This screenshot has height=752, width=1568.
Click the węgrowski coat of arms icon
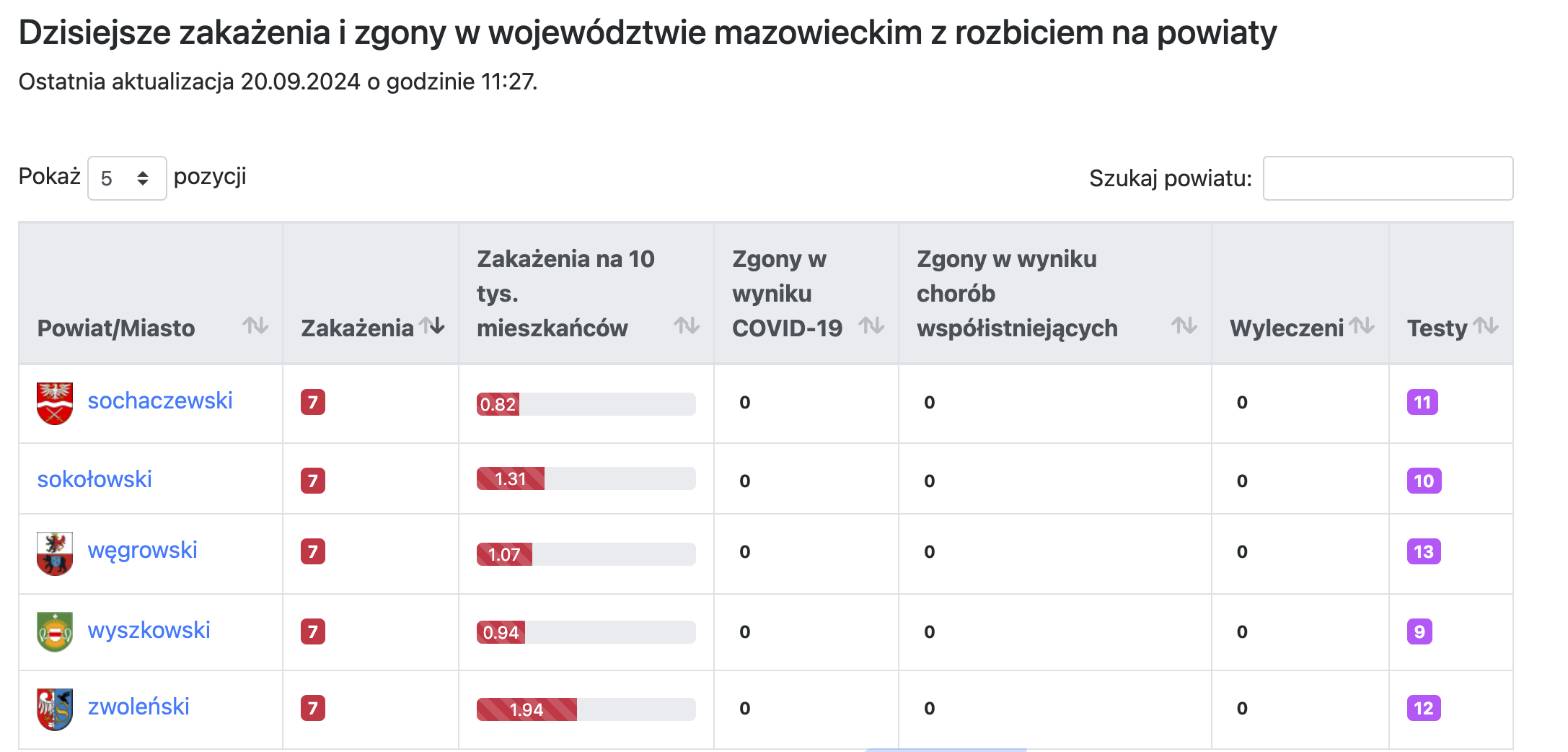click(55, 554)
